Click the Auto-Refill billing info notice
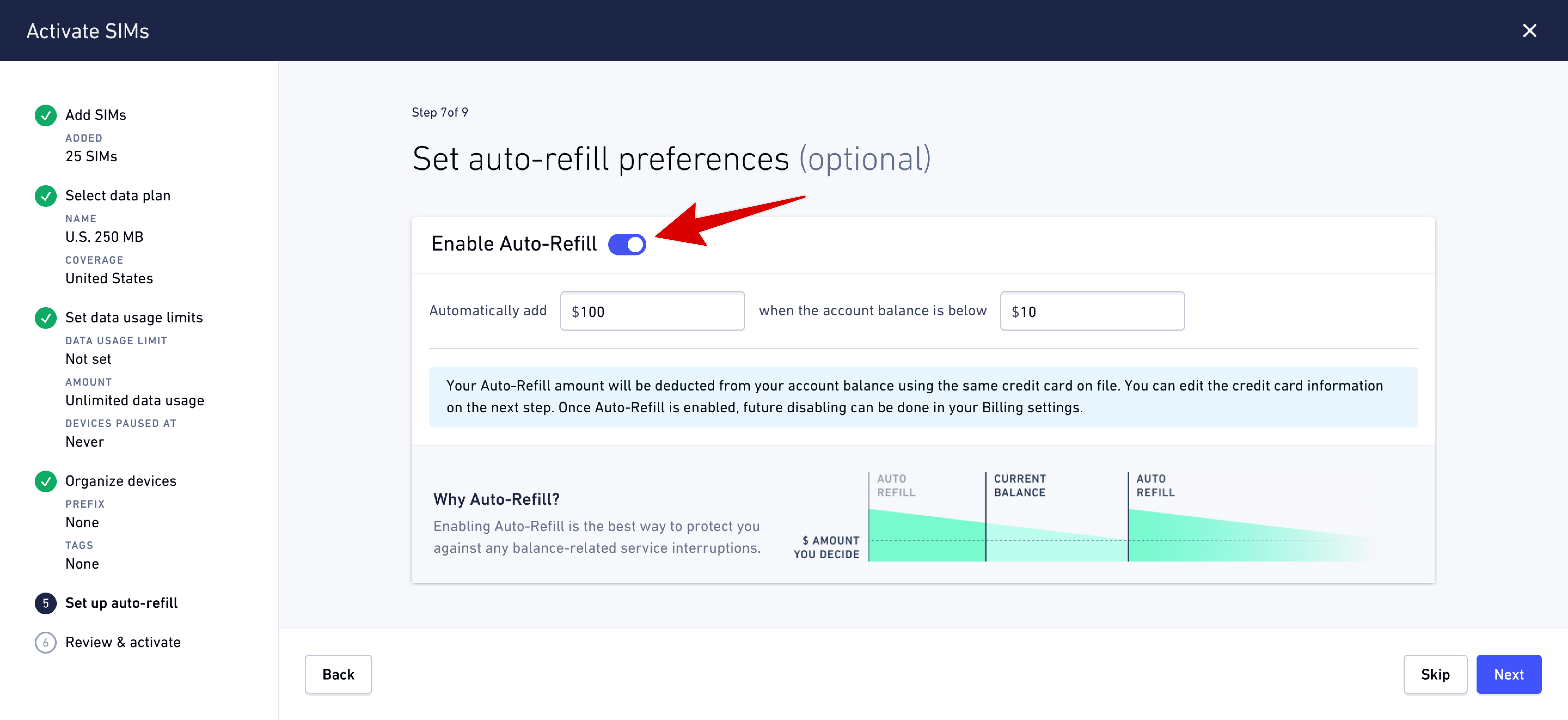The width and height of the screenshot is (1568, 720). pyautogui.click(x=923, y=396)
